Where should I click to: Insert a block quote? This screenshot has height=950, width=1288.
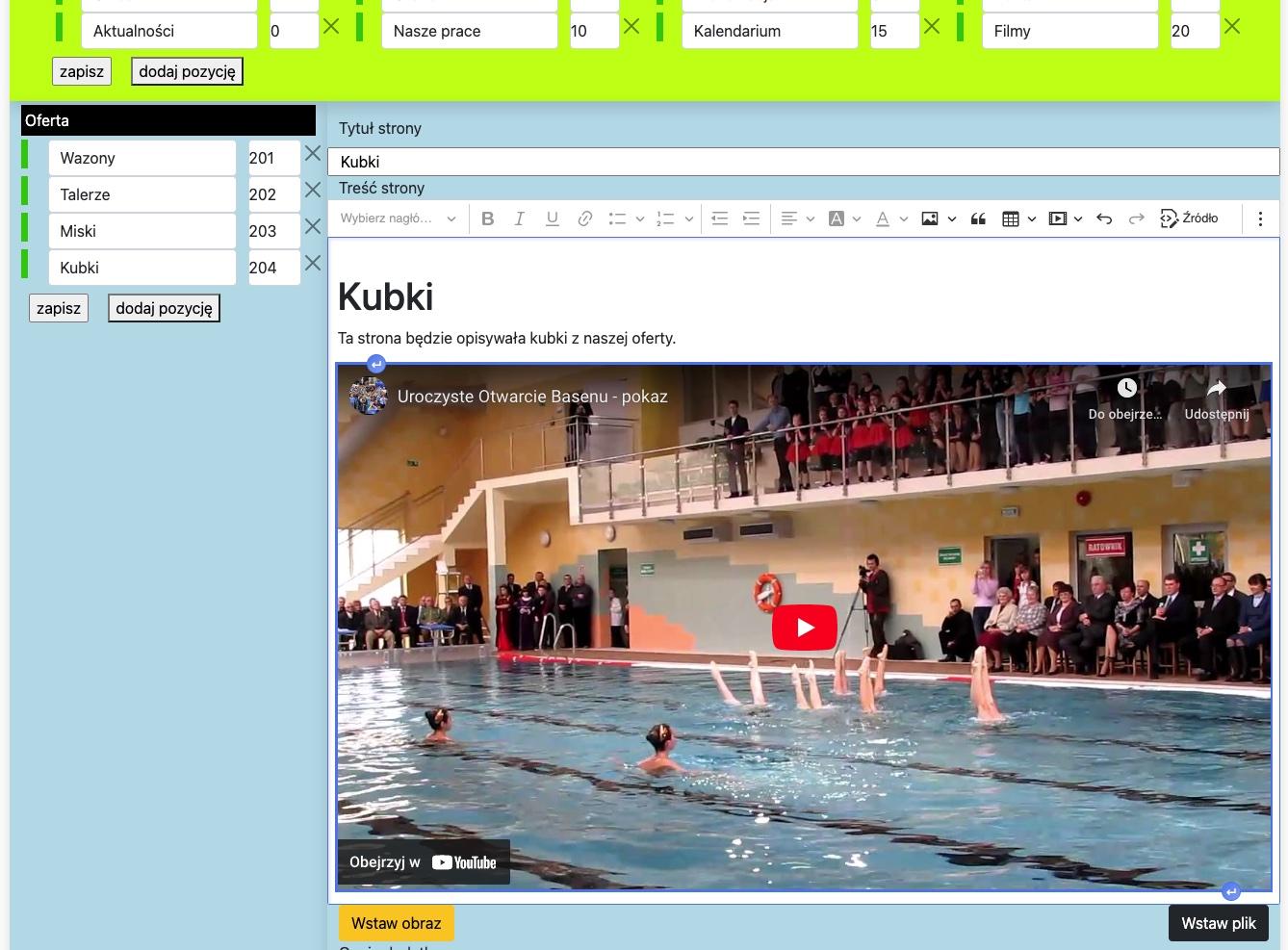(978, 218)
